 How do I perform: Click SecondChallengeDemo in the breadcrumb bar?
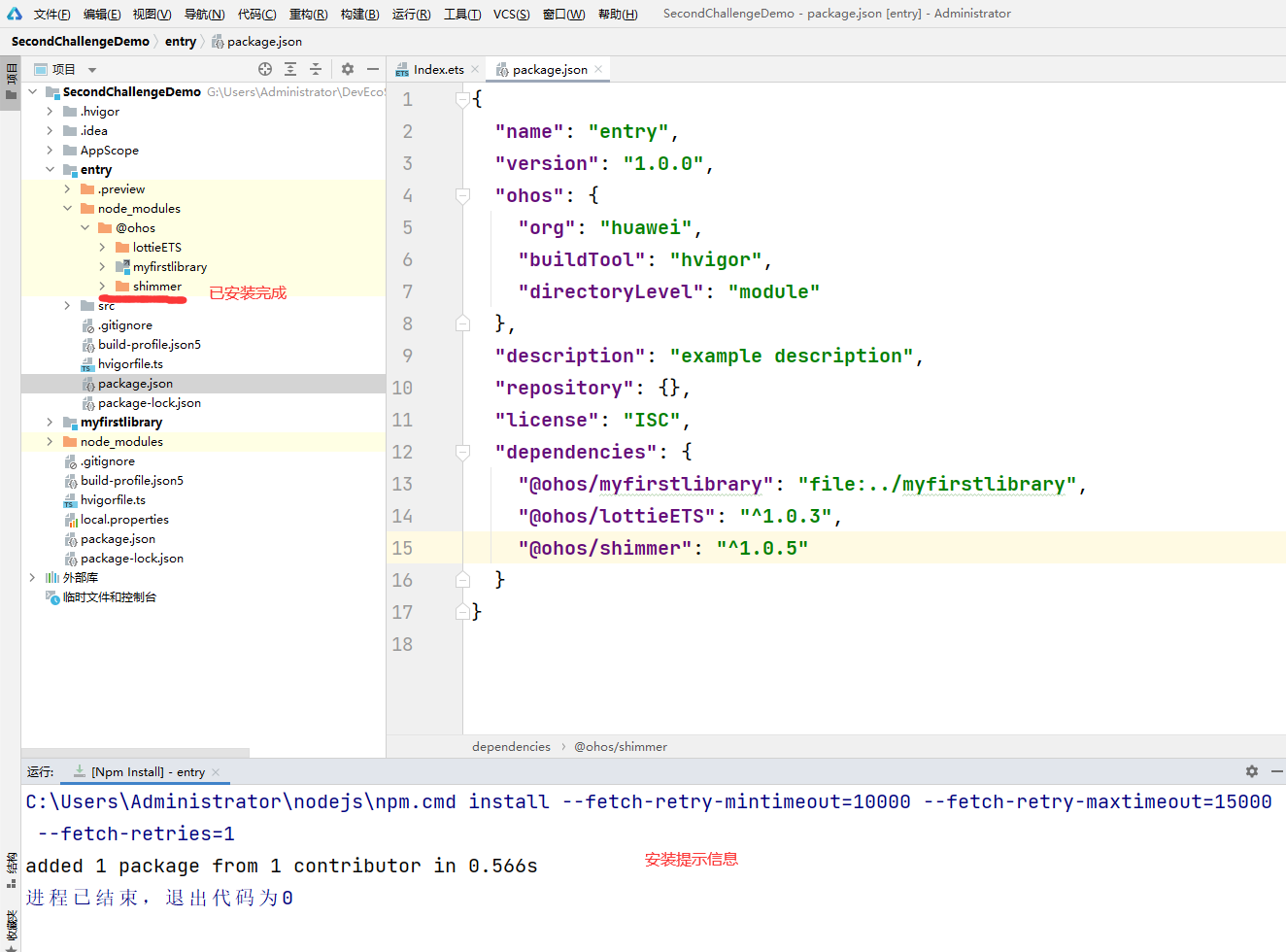click(81, 41)
